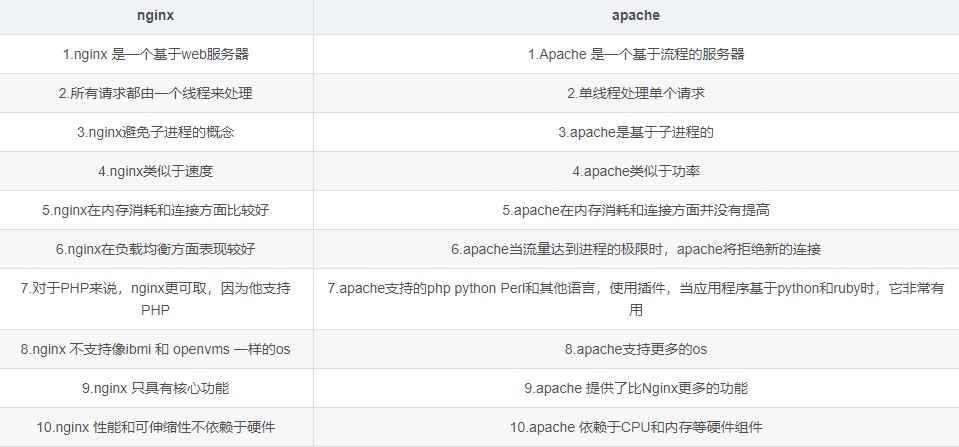This screenshot has height=447, width=959.
Task: Select cell '3.apache是基于子进程的'
Action: pos(636,132)
